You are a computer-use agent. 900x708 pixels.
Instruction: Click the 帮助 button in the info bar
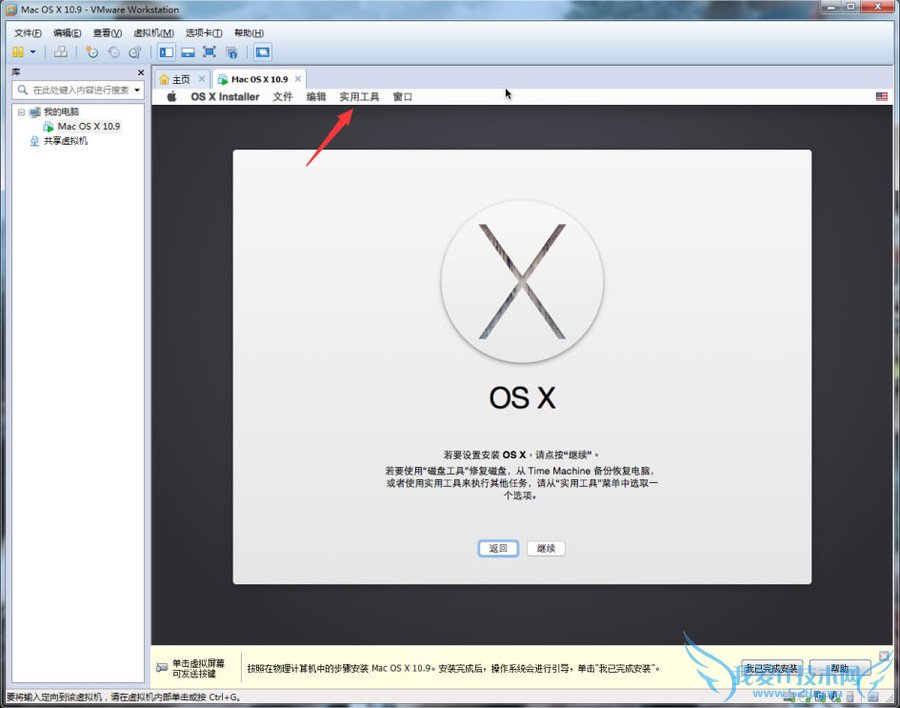click(840, 668)
